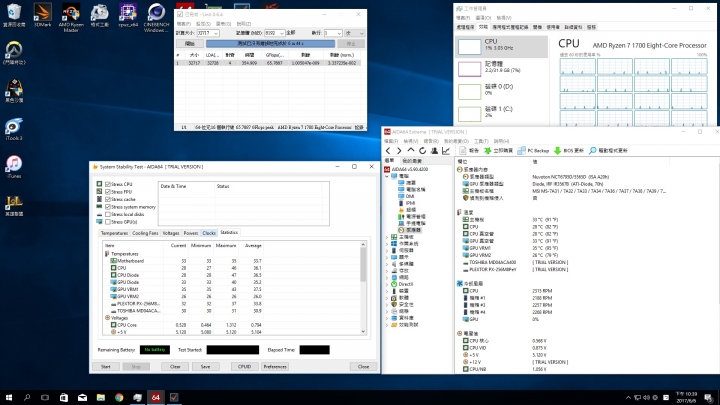The height and width of the screenshot is (405, 720).
Task: Open the Recycle Bin desktop icon
Action: click(x=14, y=16)
